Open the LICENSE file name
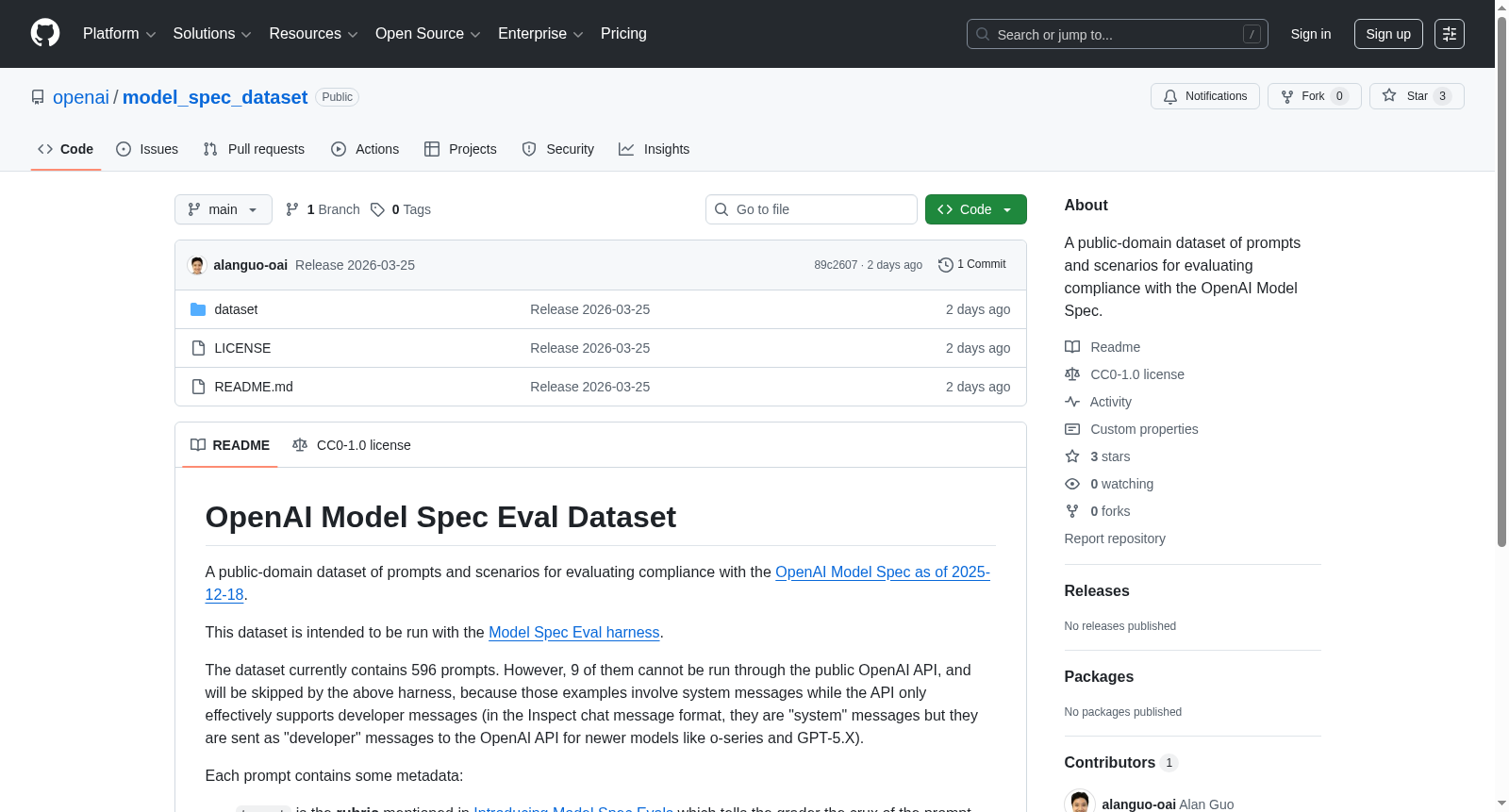 coord(242,348)
